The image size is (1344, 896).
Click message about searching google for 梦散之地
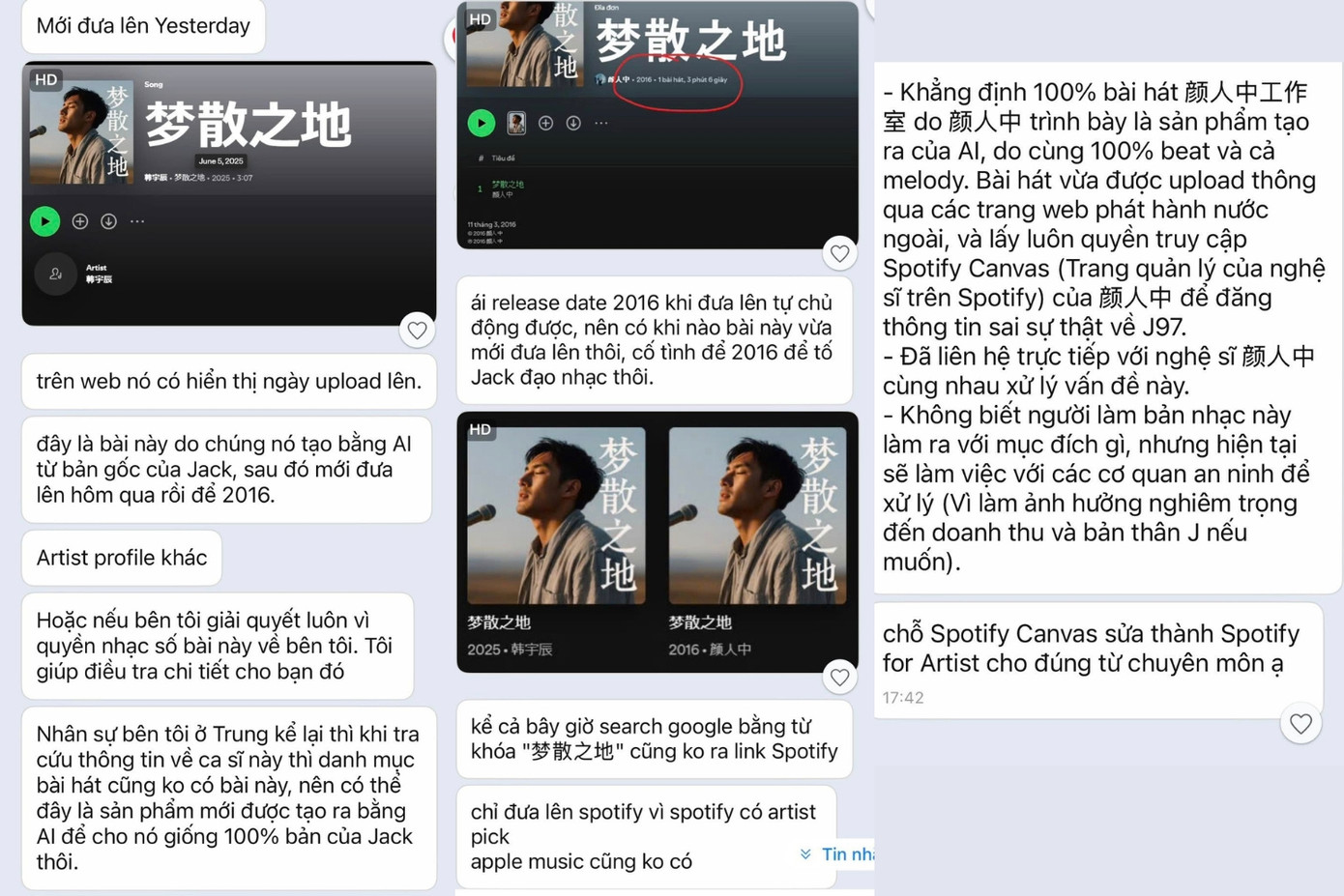(x=655, y=738)
